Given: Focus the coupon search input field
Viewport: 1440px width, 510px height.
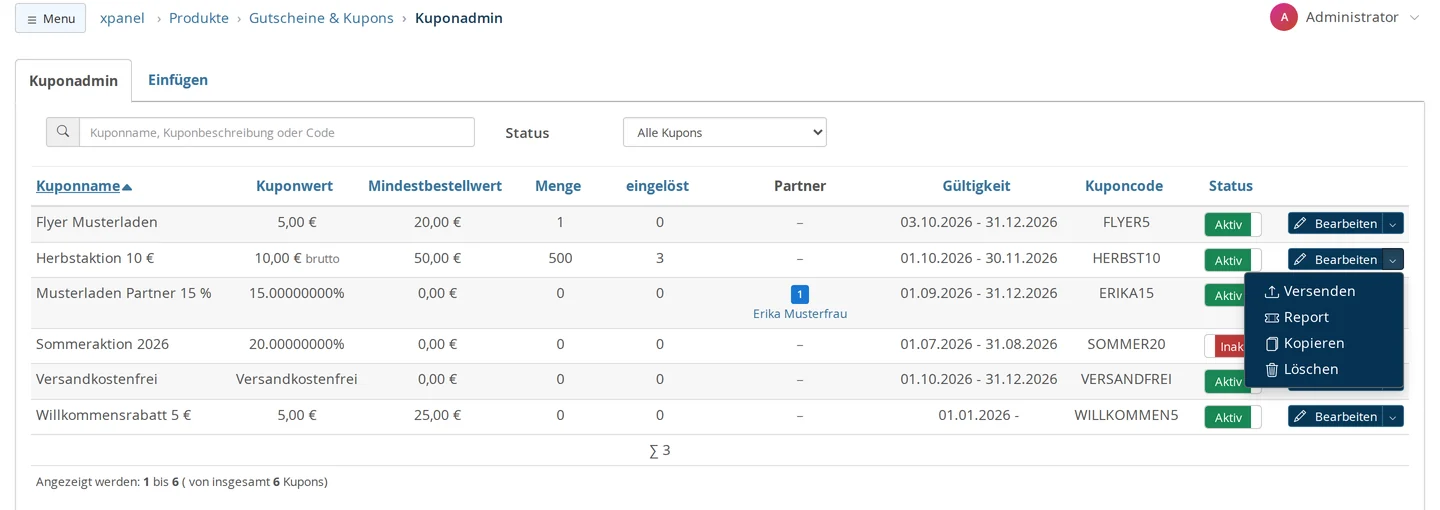Looking at the screenshot, I should tap(277, 132).
